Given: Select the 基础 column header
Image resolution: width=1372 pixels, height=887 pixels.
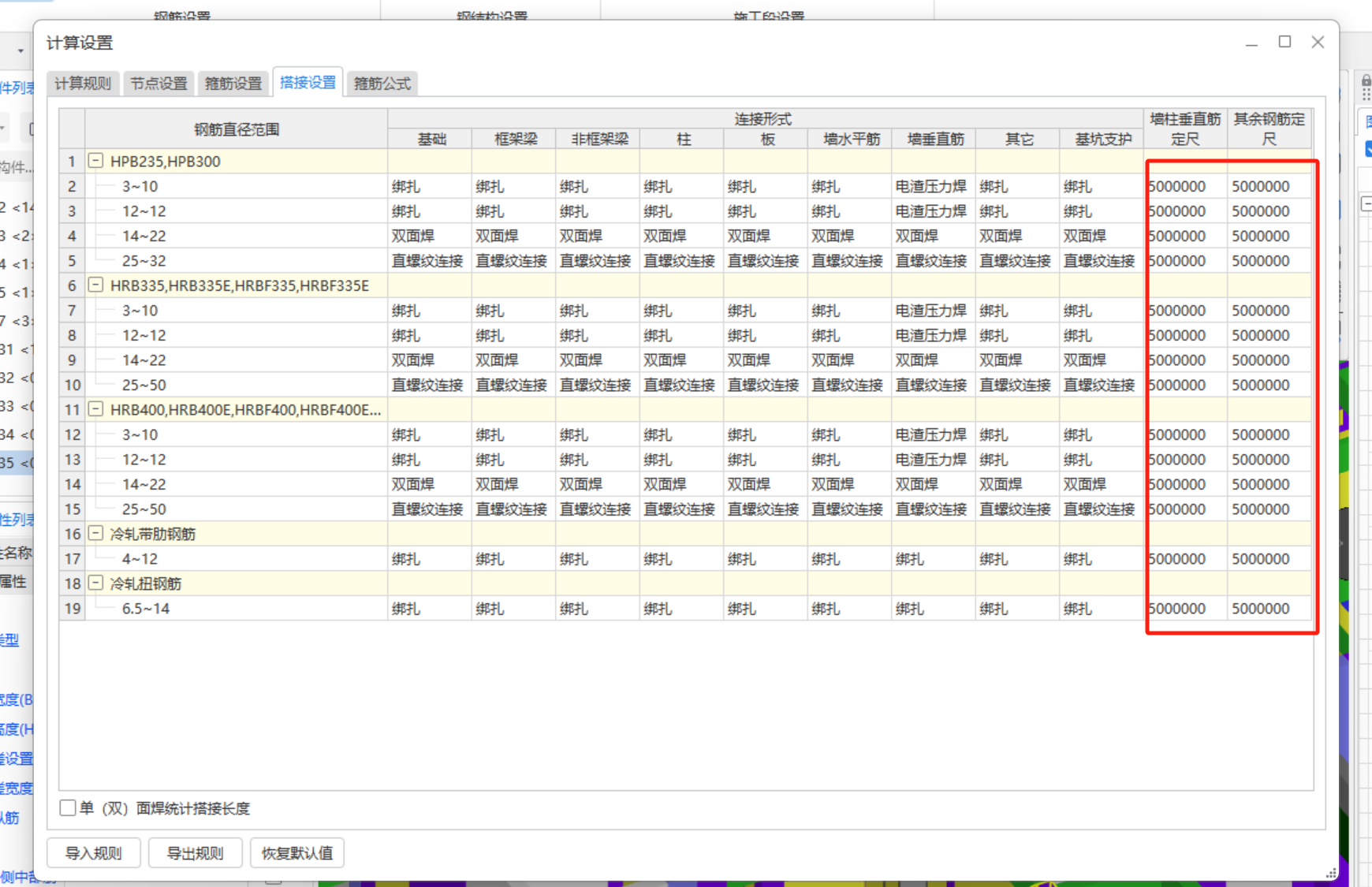Looking at the screenshot, I should tap(431, 140).
